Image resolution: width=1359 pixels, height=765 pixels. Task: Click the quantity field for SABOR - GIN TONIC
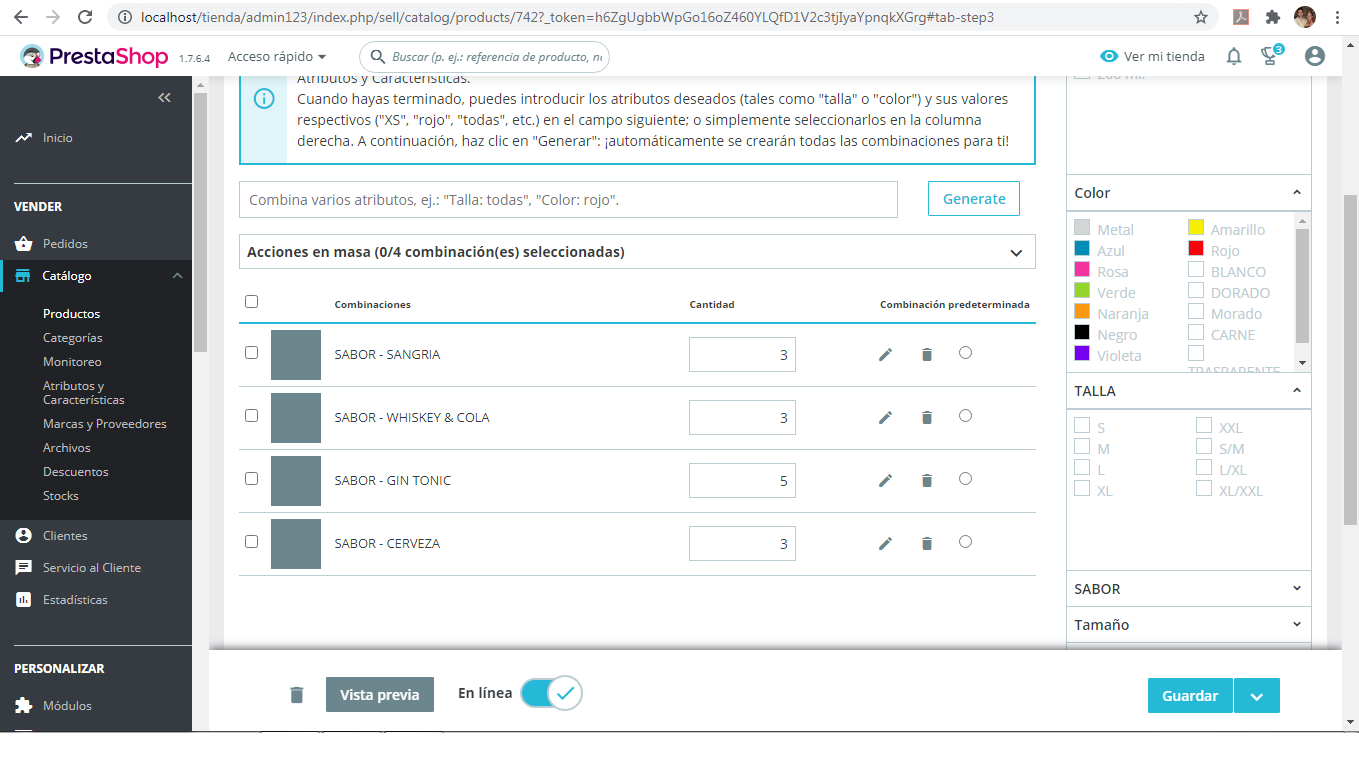tap(742, 481)
